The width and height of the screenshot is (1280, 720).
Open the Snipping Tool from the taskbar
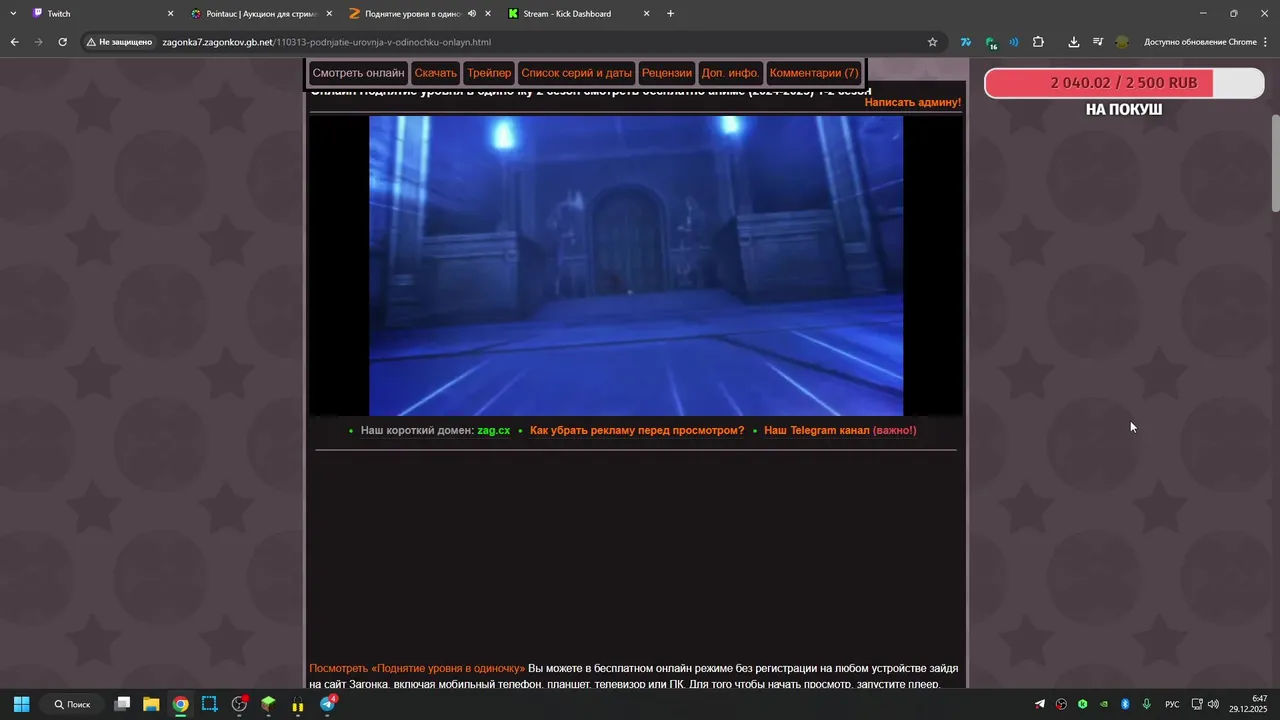click(x=210, y=704)
